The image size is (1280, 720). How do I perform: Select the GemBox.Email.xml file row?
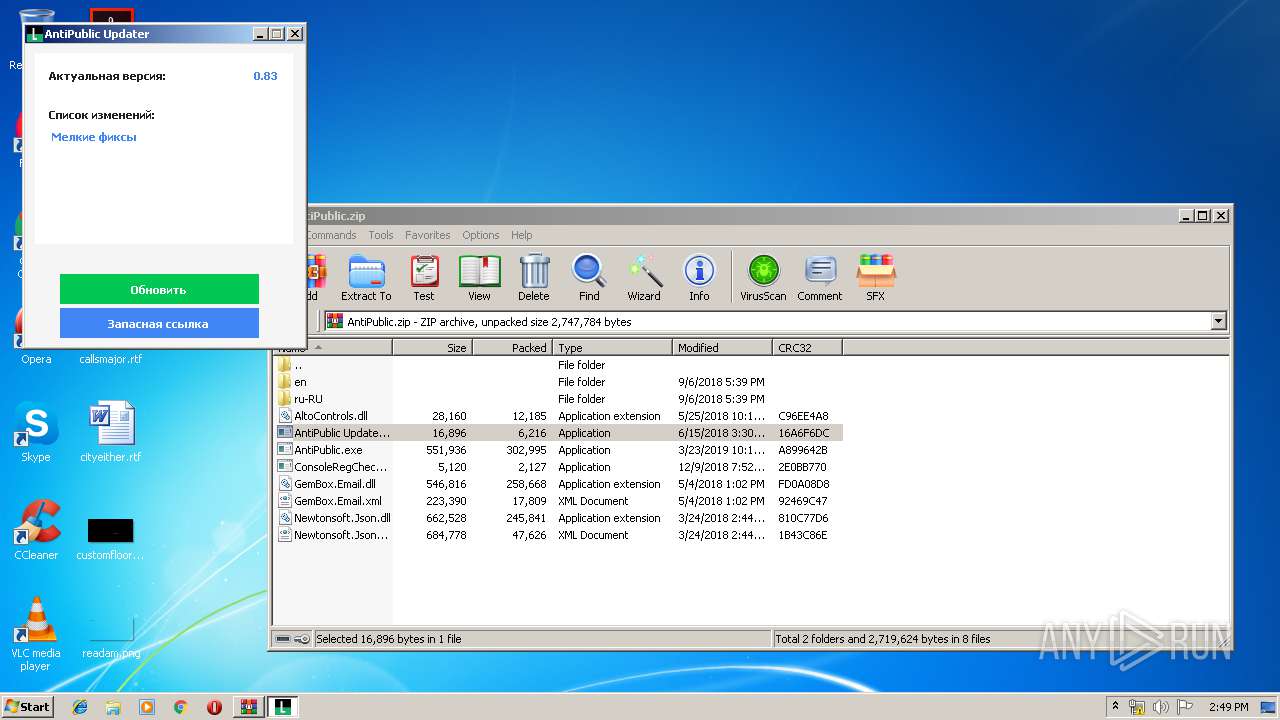pos(558,501)
